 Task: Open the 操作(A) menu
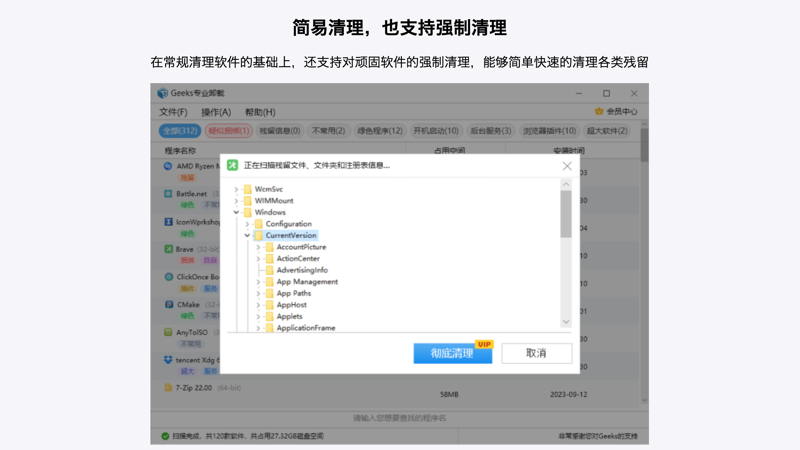pyautogui.click(x=216, y=112)
